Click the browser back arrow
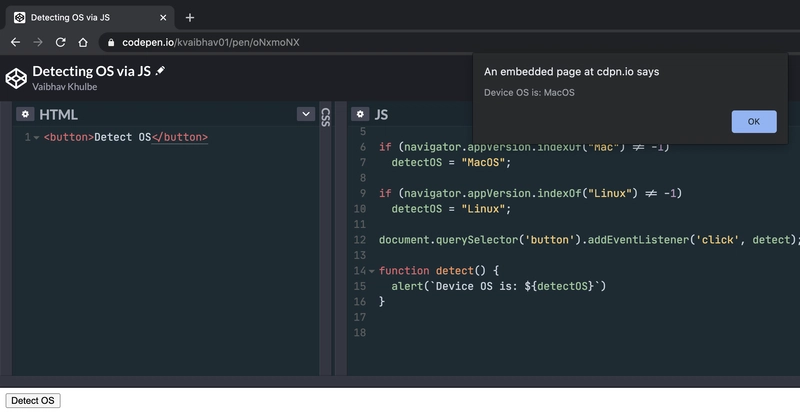This screenshot has width=800, height=420. [15, 42]
